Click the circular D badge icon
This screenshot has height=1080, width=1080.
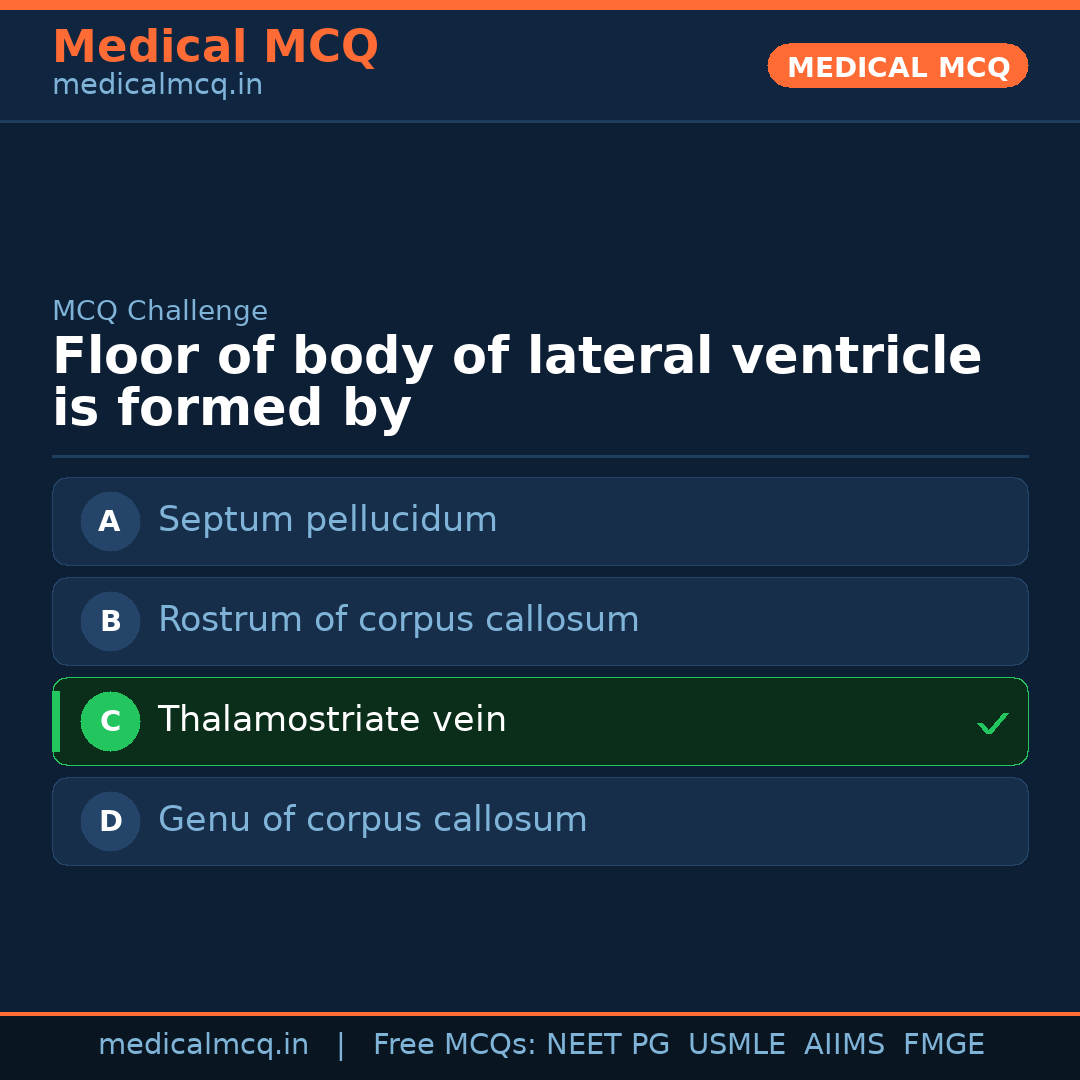(x=110, y=821)
